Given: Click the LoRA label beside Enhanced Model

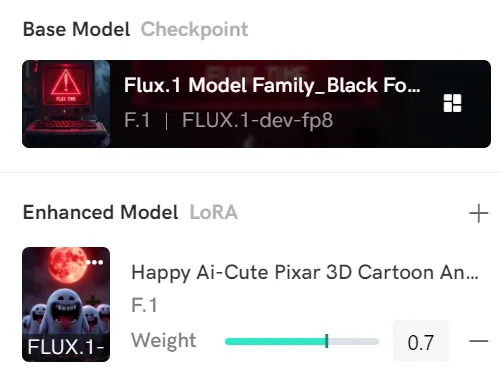Looking at the screenshot, I should [214, 212].
